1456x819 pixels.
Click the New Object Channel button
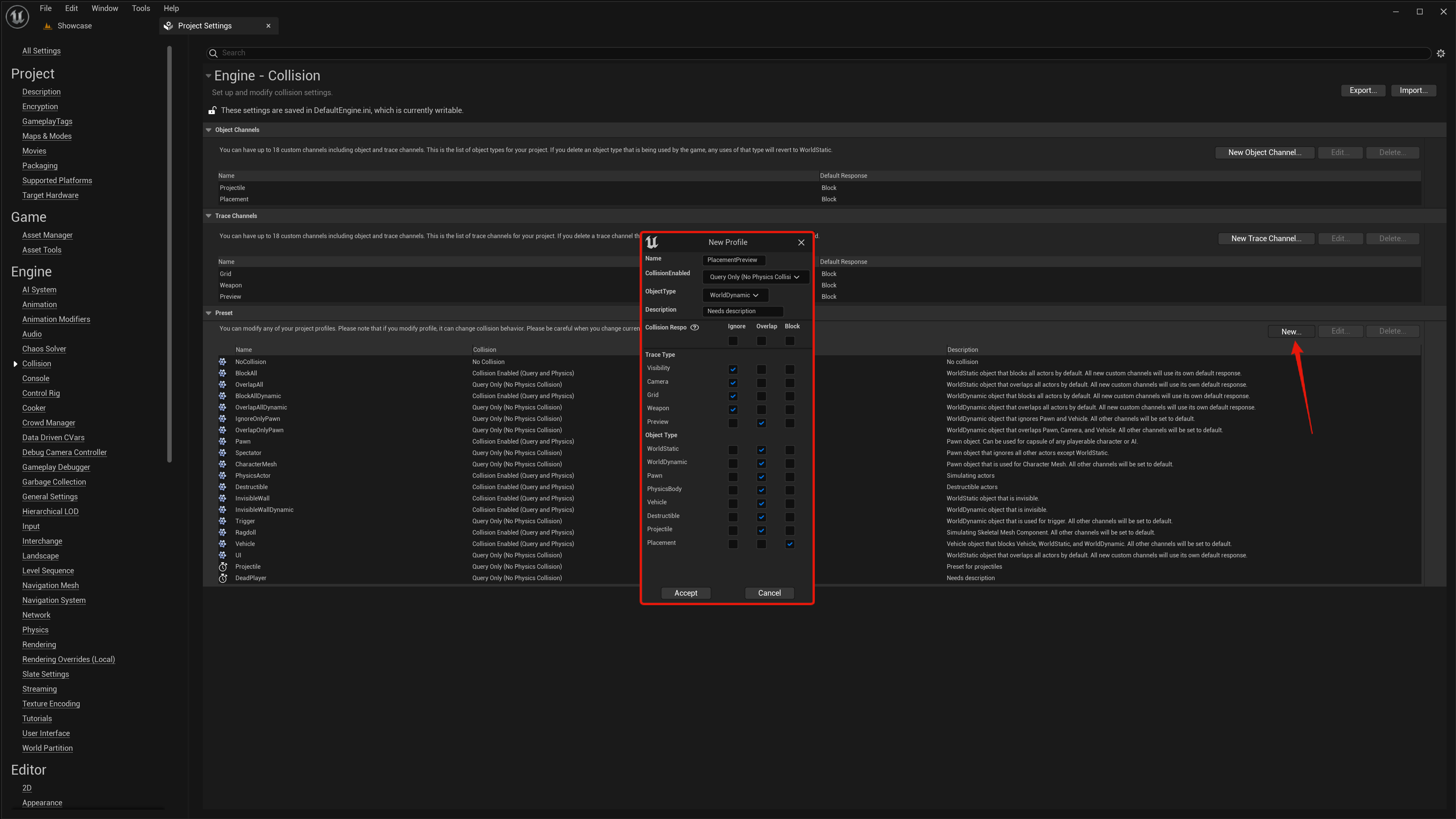click(1265, 152)
